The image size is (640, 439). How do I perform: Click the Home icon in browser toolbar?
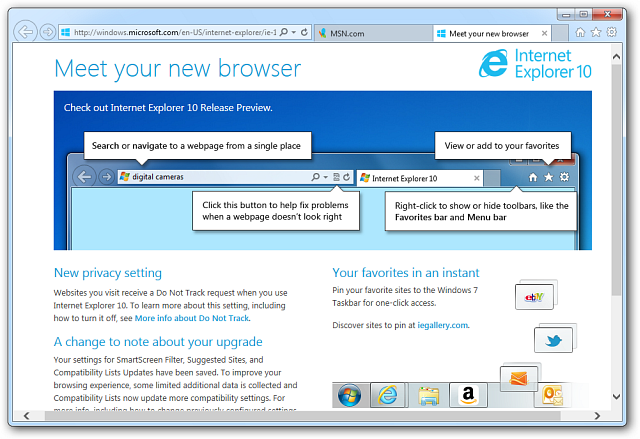coord(580,32)
